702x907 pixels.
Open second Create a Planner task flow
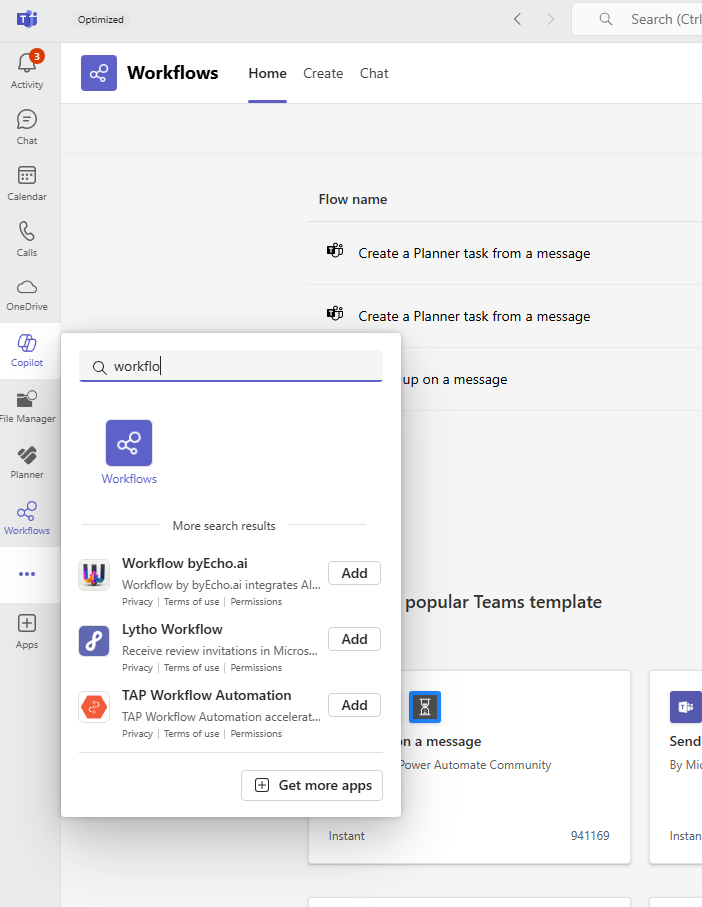(474, 316)
